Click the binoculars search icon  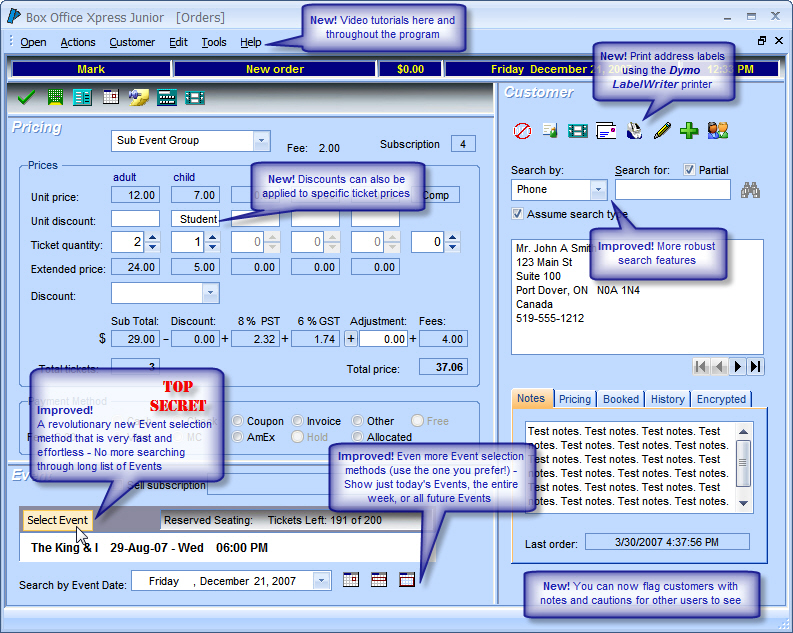coord(751,189)
